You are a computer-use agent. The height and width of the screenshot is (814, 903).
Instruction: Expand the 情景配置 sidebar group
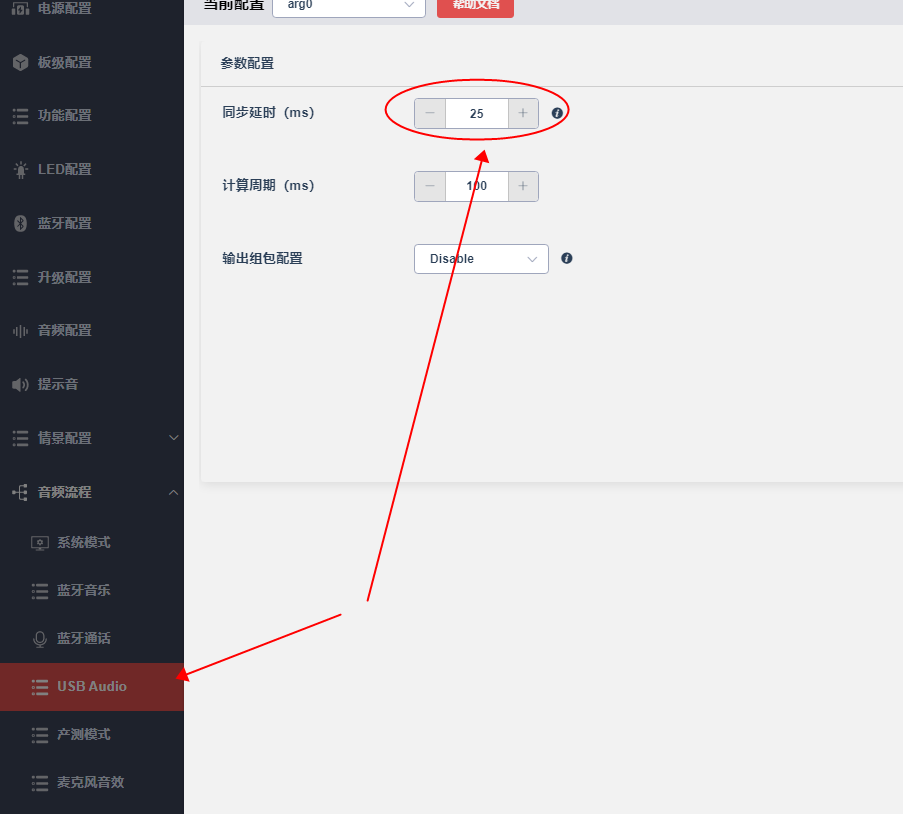coord(92,438)
